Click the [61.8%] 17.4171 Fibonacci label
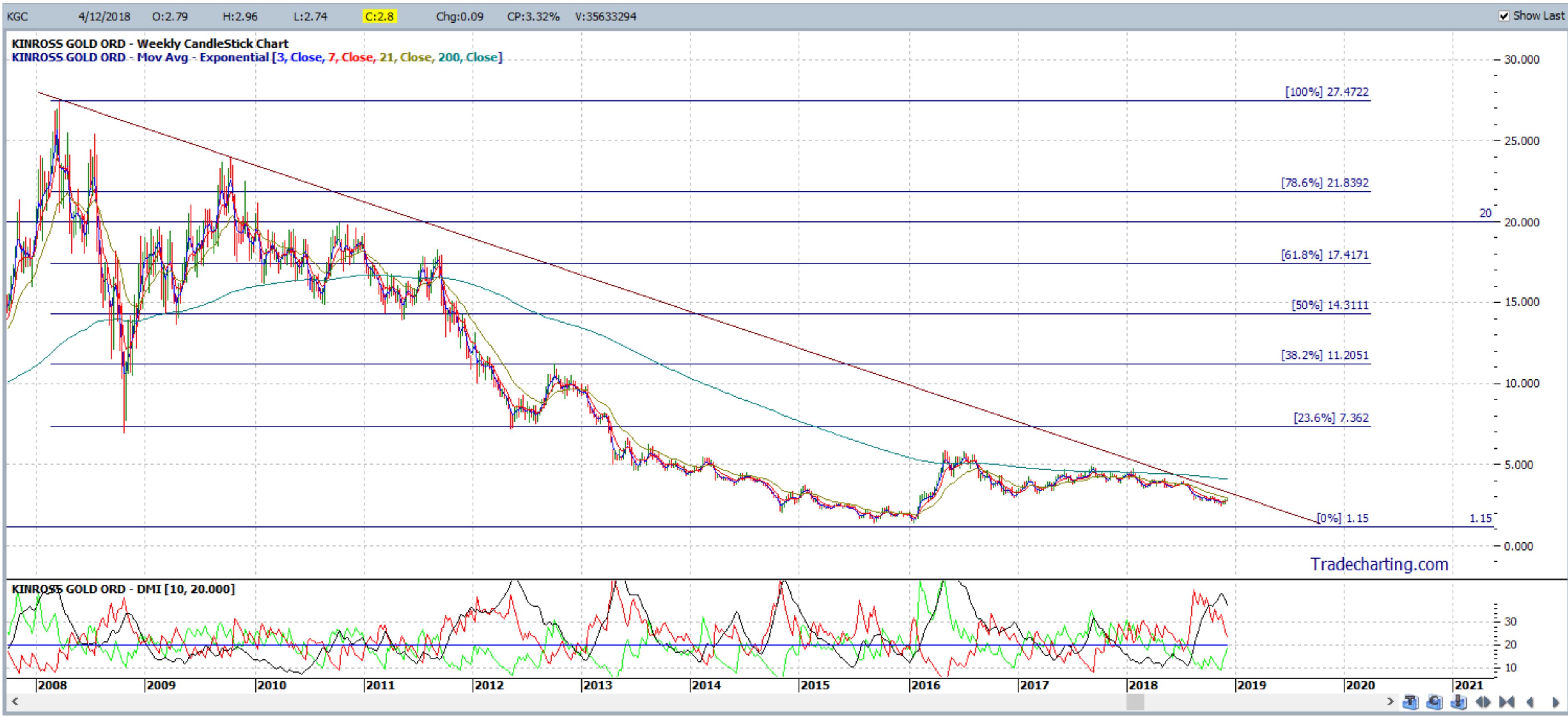Image resolution: width=1568 pixels, height=717 pixels. (1324, 254)
